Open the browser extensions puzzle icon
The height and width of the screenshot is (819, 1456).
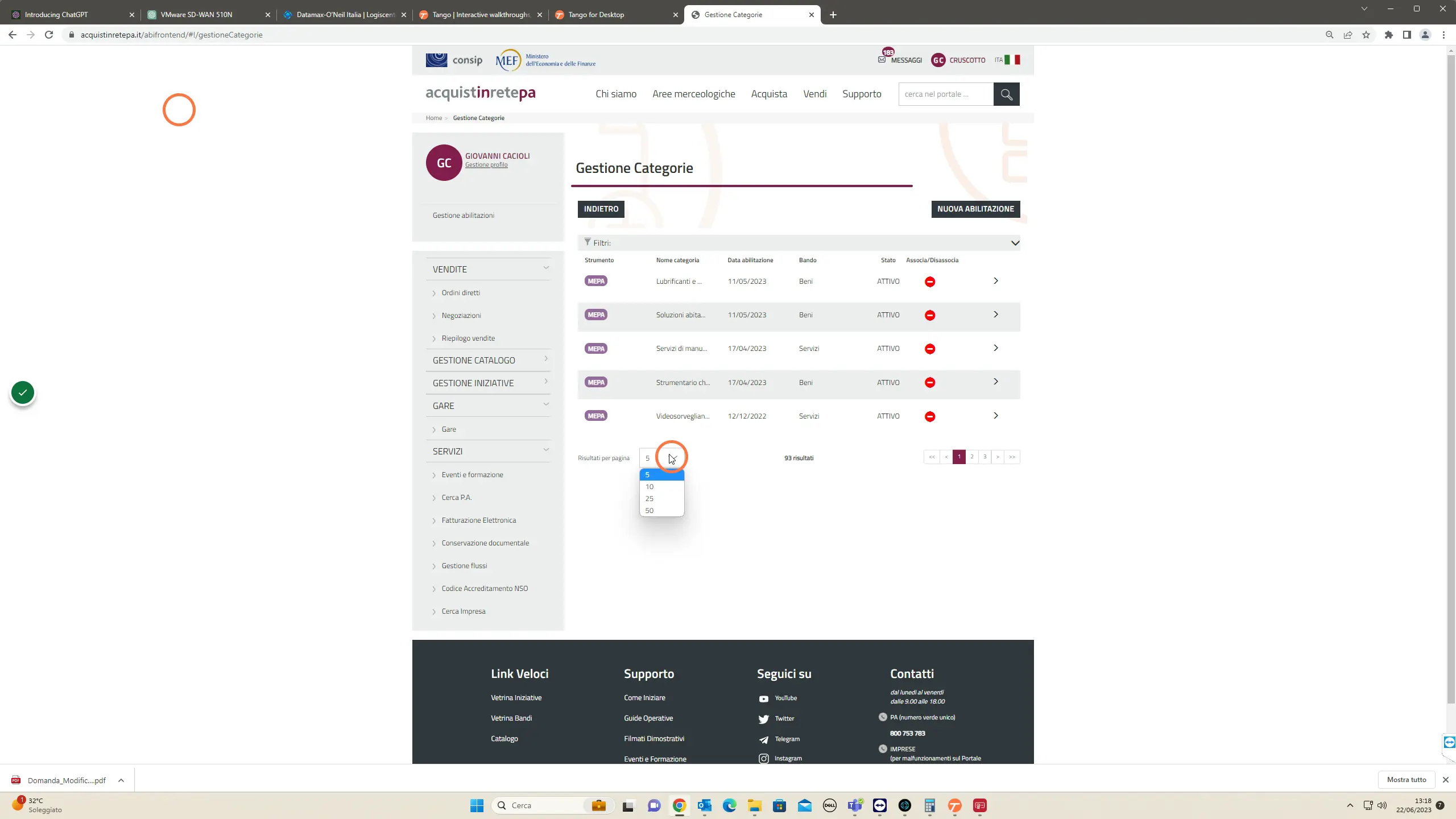point(1389,35)
